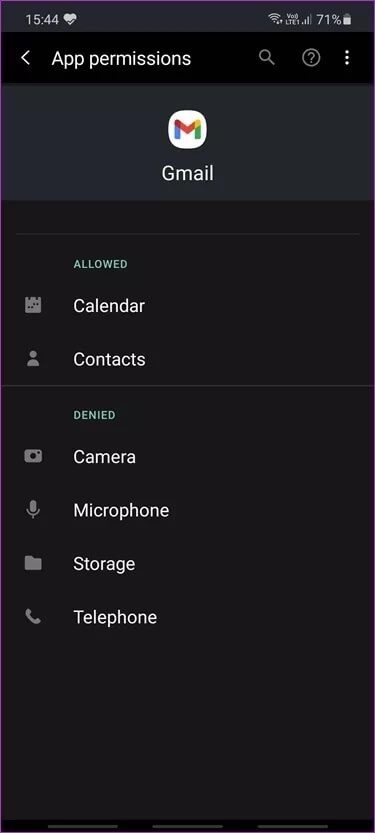Open Telephone permission settings

click(188, 617)
